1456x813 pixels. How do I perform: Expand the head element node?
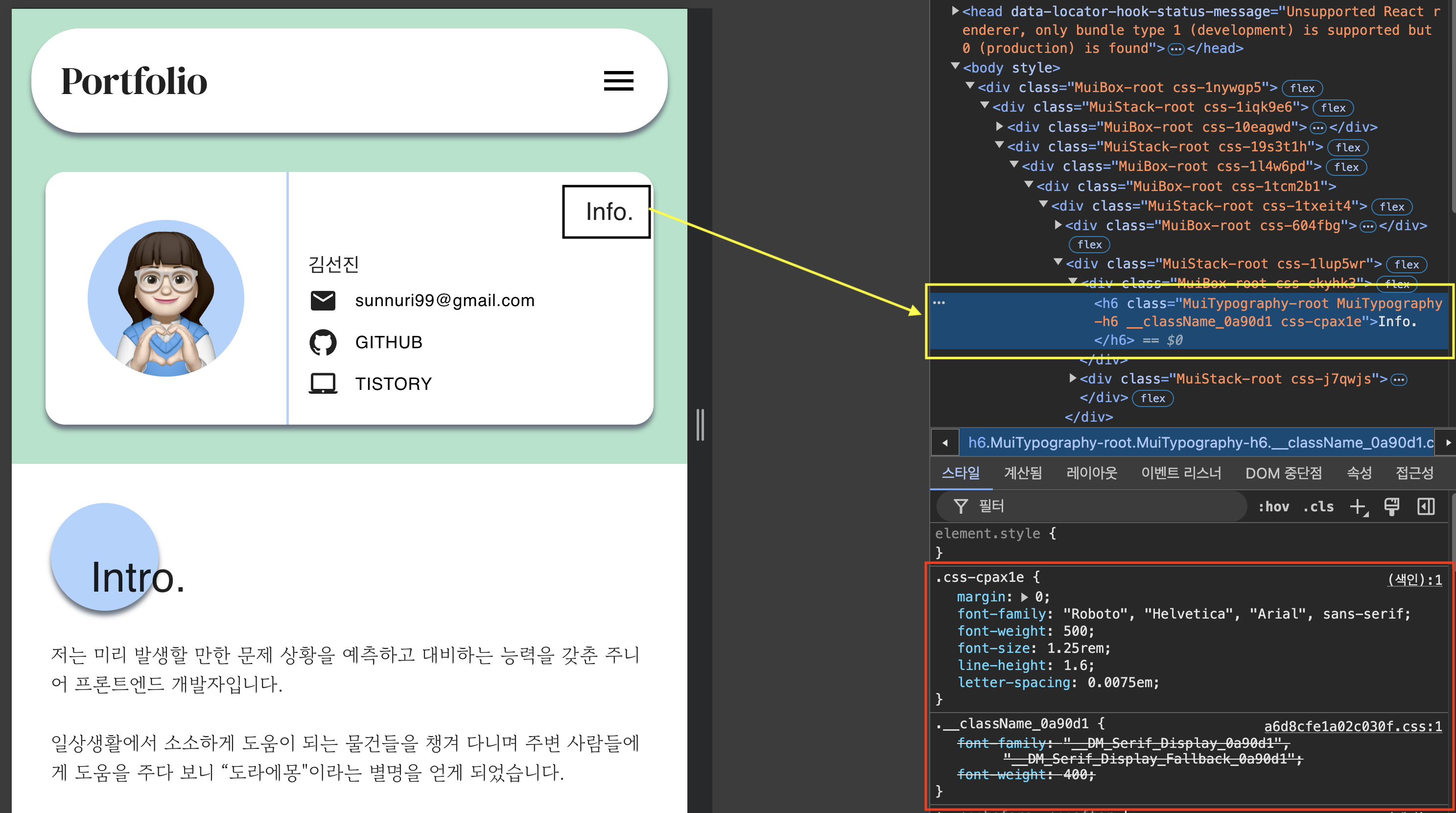pos(955,11)
